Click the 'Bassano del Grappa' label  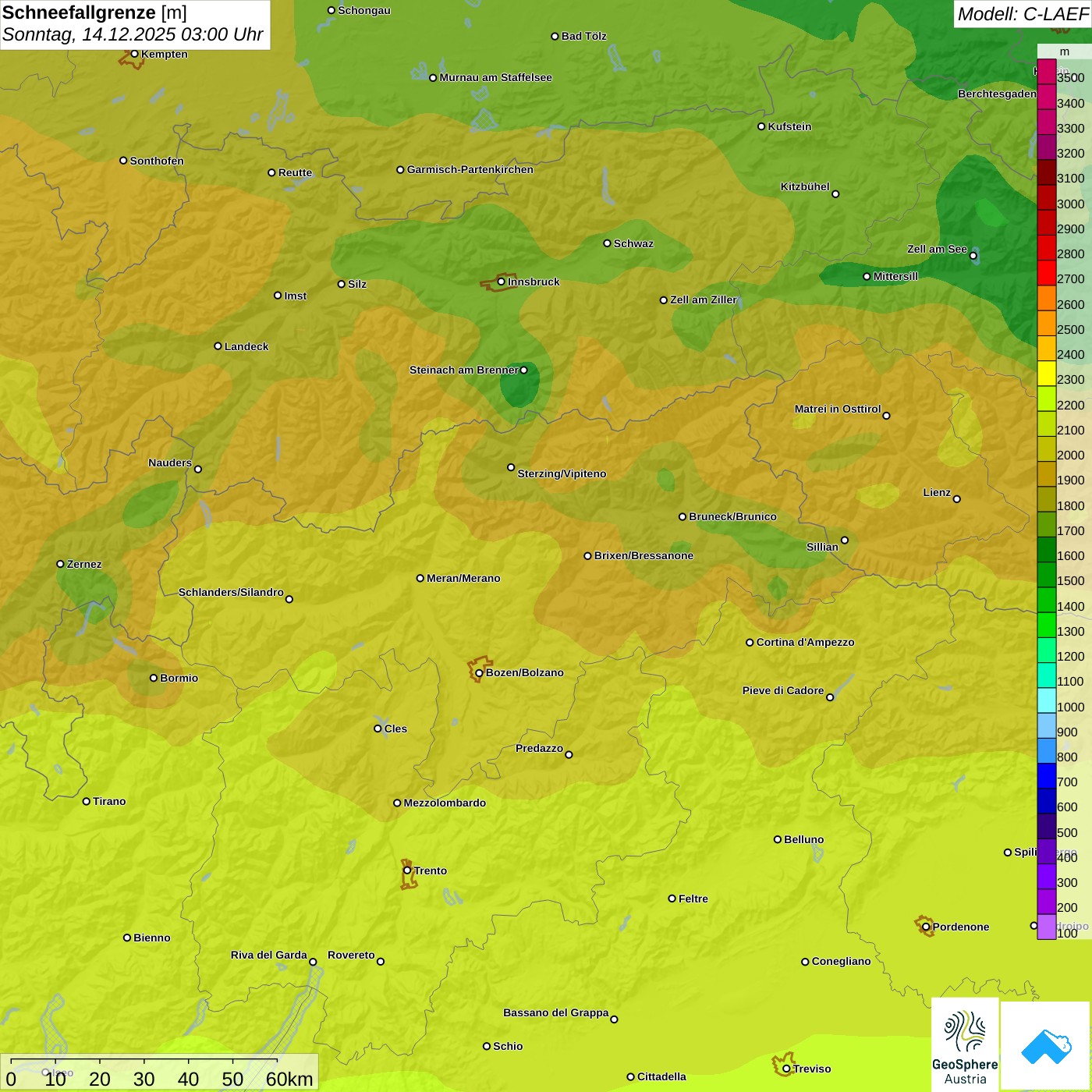[555, 1012]
